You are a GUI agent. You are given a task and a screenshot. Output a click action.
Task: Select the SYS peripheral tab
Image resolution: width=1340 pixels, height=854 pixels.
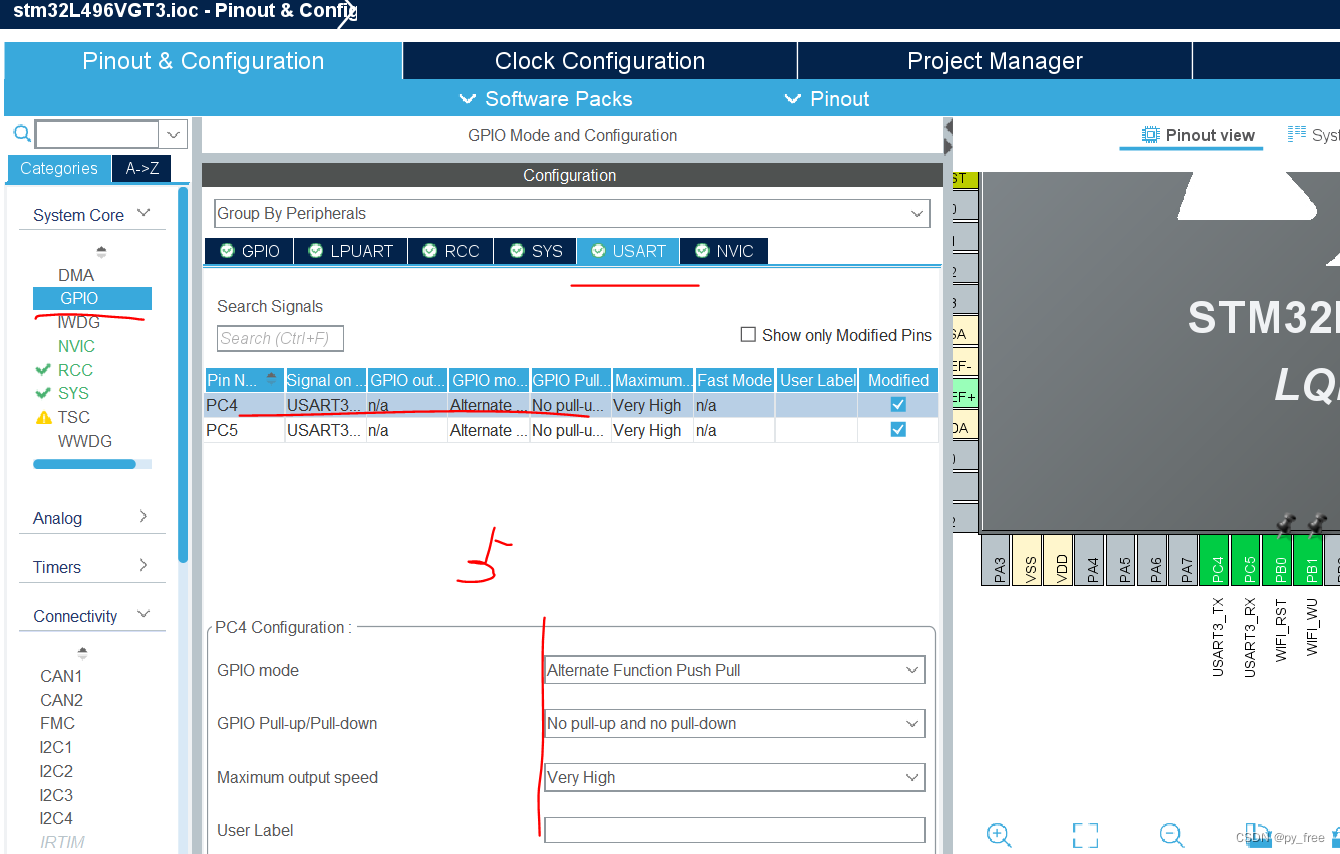[536, 251]
